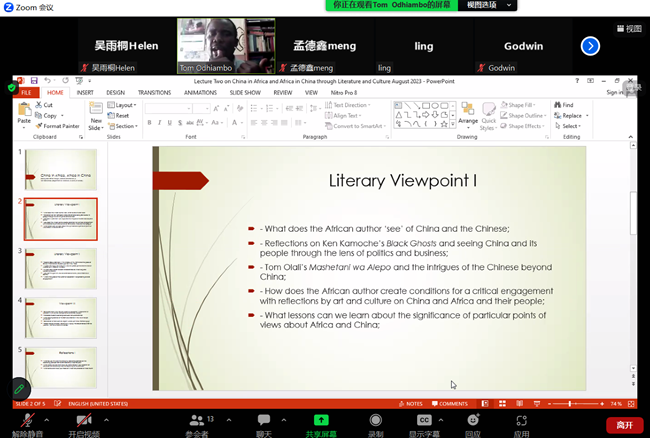The height and width of the screenshot is (438, 650).
Task: Show captions with the CC icon
Action: tap(424, 422)
